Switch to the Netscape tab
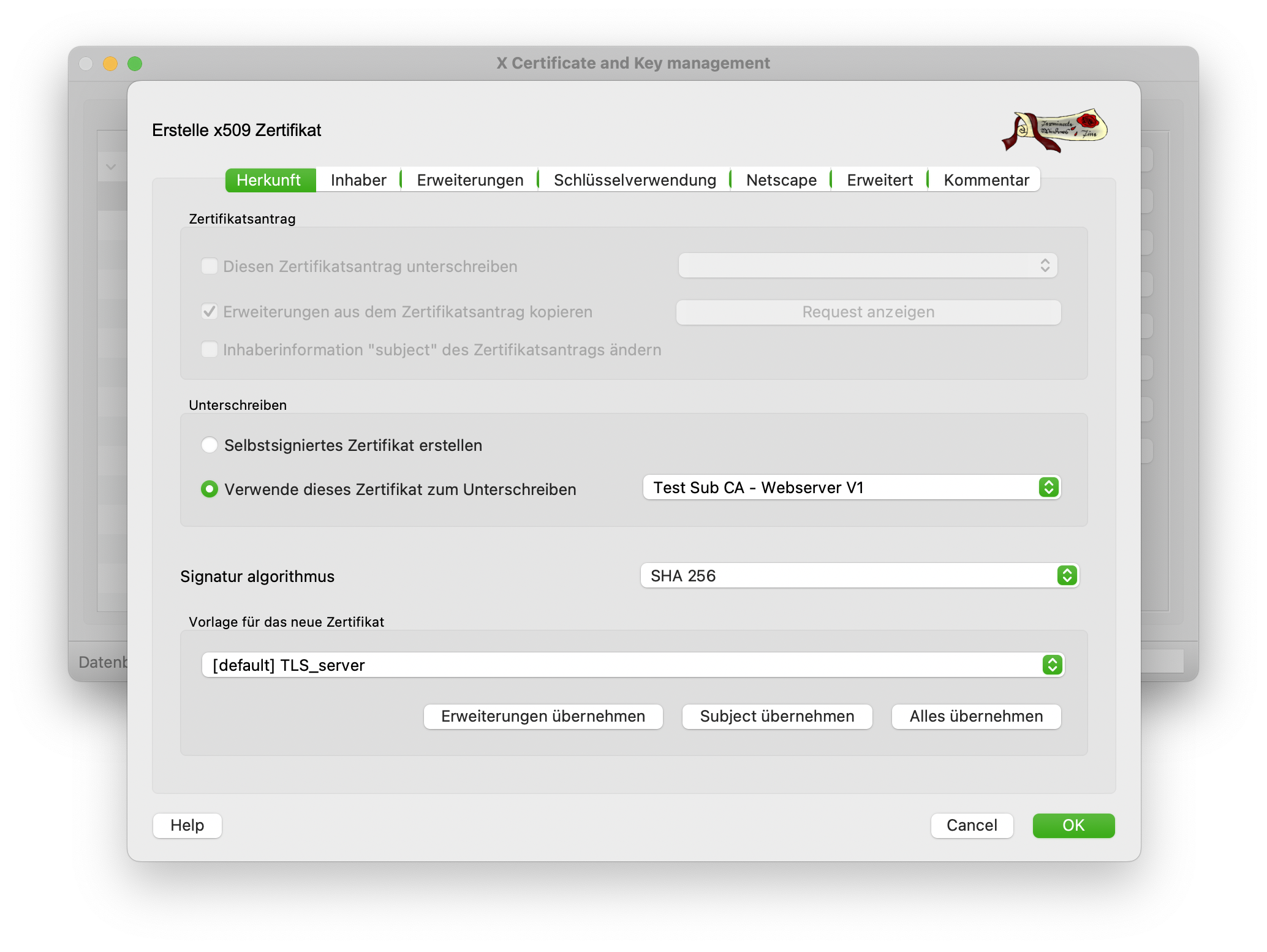1267x952 pixels. coord(780,179)
